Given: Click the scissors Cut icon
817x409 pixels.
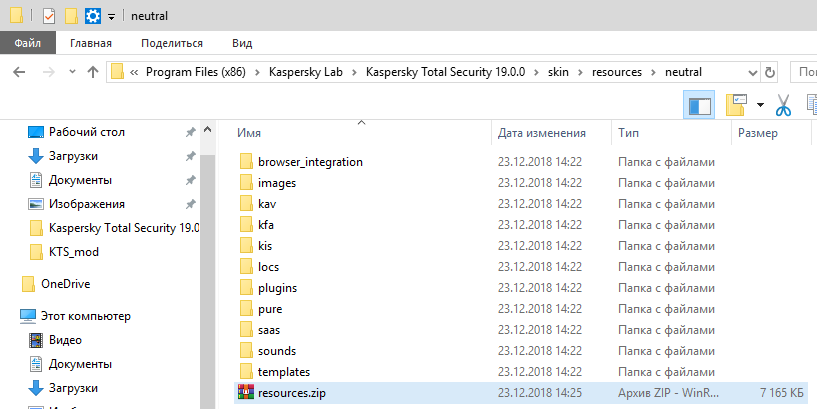Looking at the screenshot, I should 783,104.
